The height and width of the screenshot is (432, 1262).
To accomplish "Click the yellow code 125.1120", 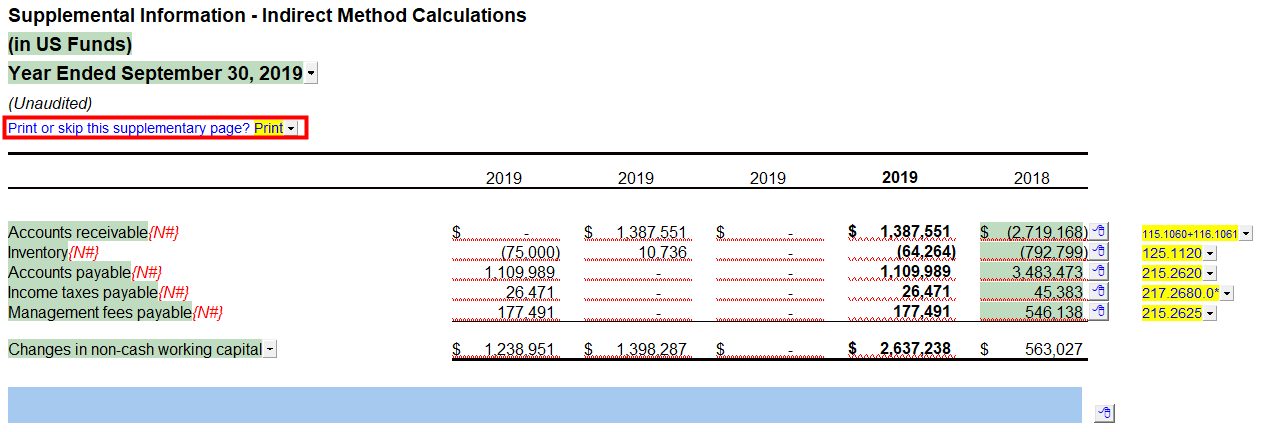I will click(1171, 254).
